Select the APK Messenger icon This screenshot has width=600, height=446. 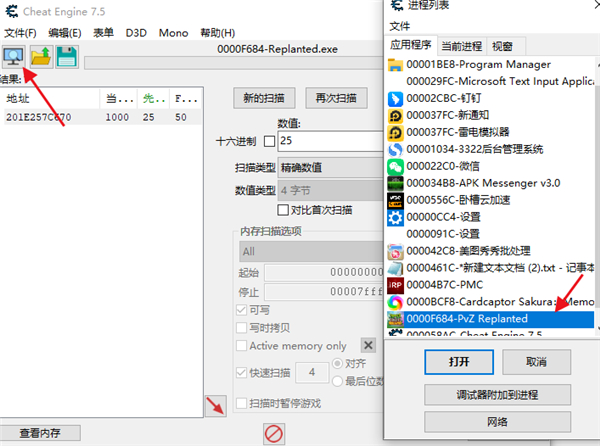pos(395,183)
